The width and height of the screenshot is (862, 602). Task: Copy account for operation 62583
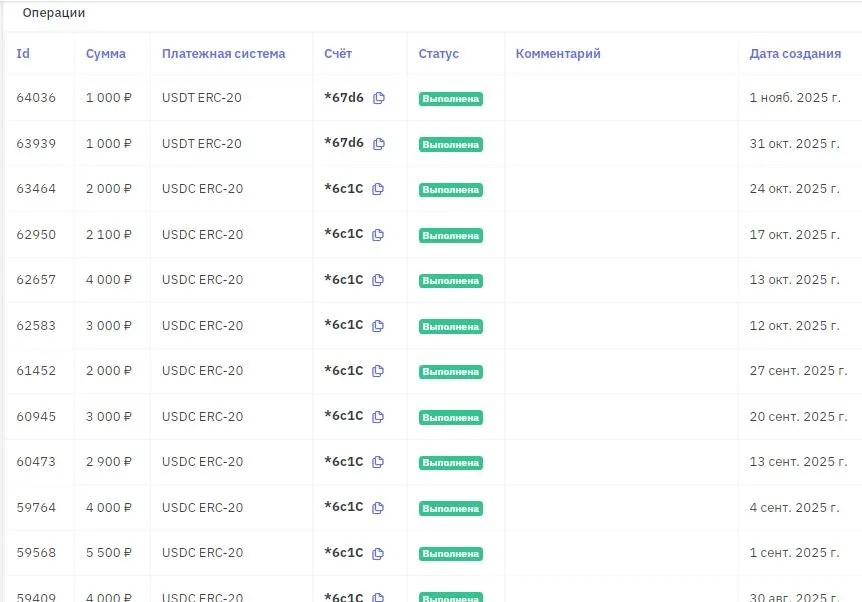point(378,325)
